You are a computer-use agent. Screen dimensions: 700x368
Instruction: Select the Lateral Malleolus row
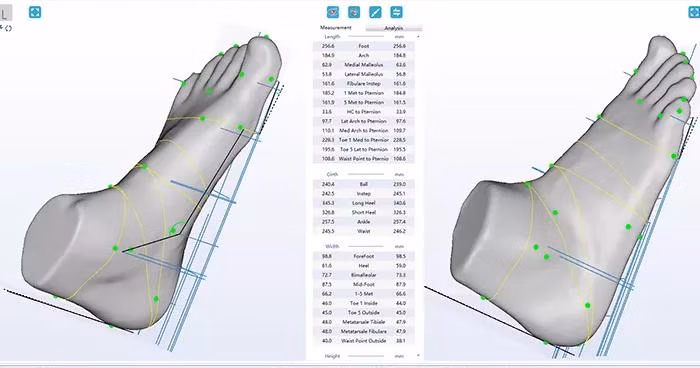pos(363,74)
